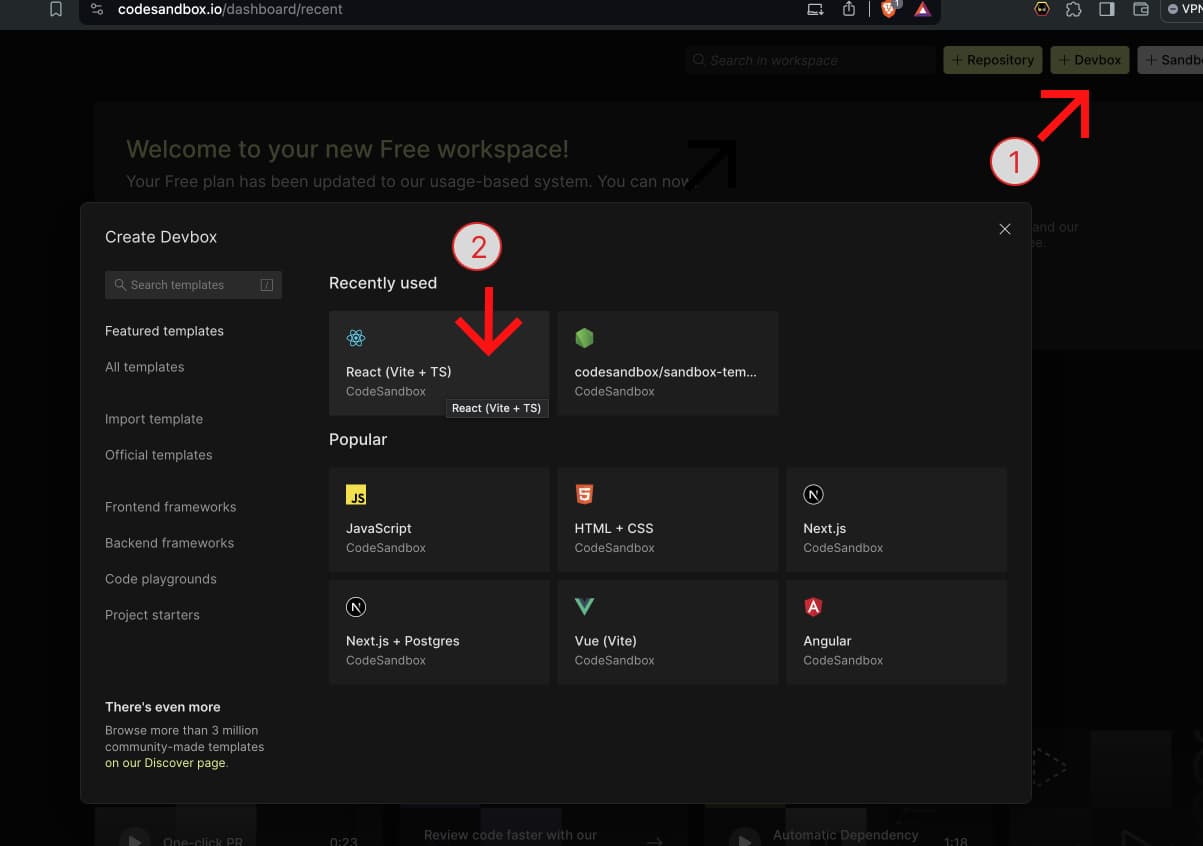This screenshot has width=1203, height=846.
Task: Choose the Vue (Vite) template card
Action: (x=668, y=632)
